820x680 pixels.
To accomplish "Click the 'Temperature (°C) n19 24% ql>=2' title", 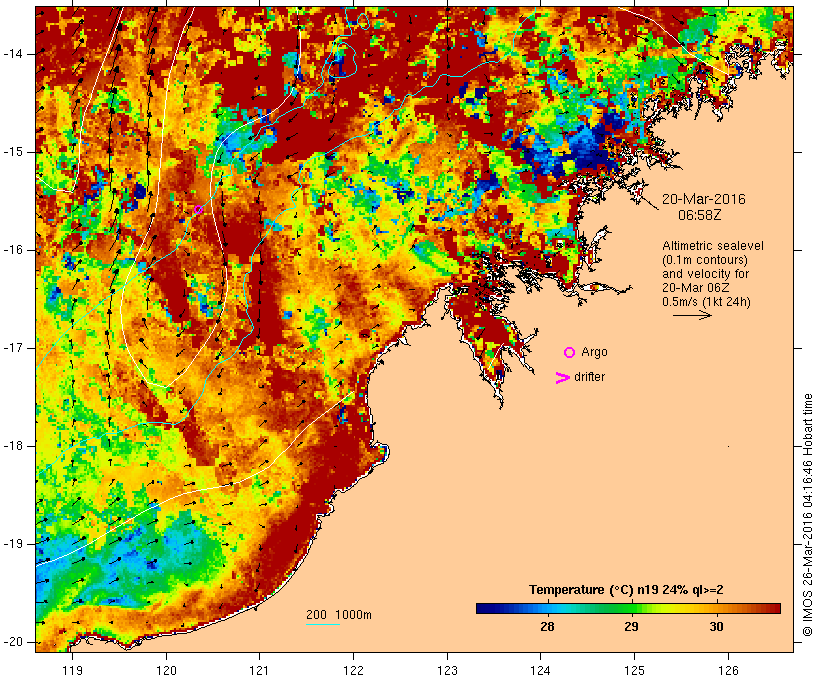I will (626, 590).
